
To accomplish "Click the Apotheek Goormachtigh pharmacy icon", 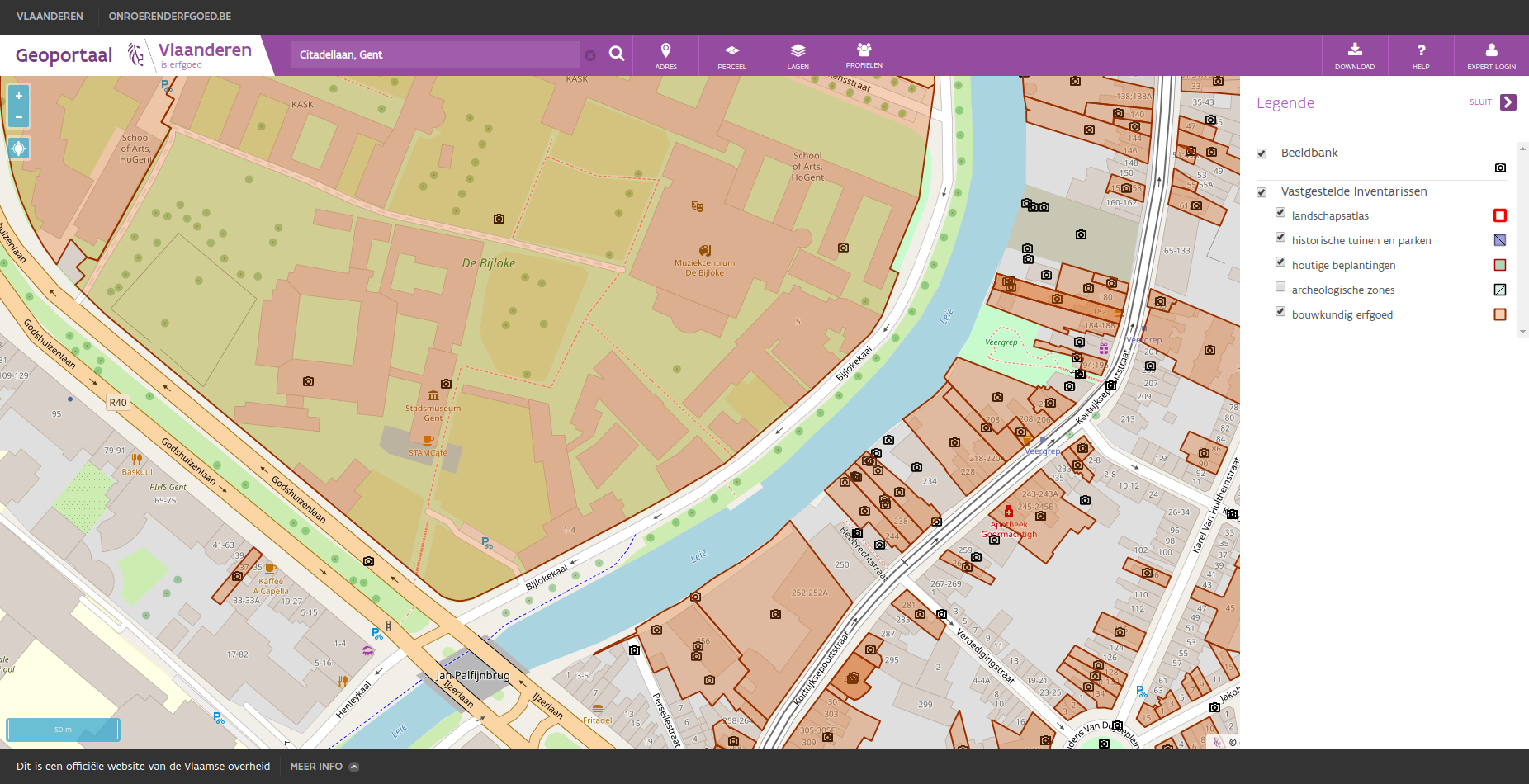I will [x=1009, y=512].
